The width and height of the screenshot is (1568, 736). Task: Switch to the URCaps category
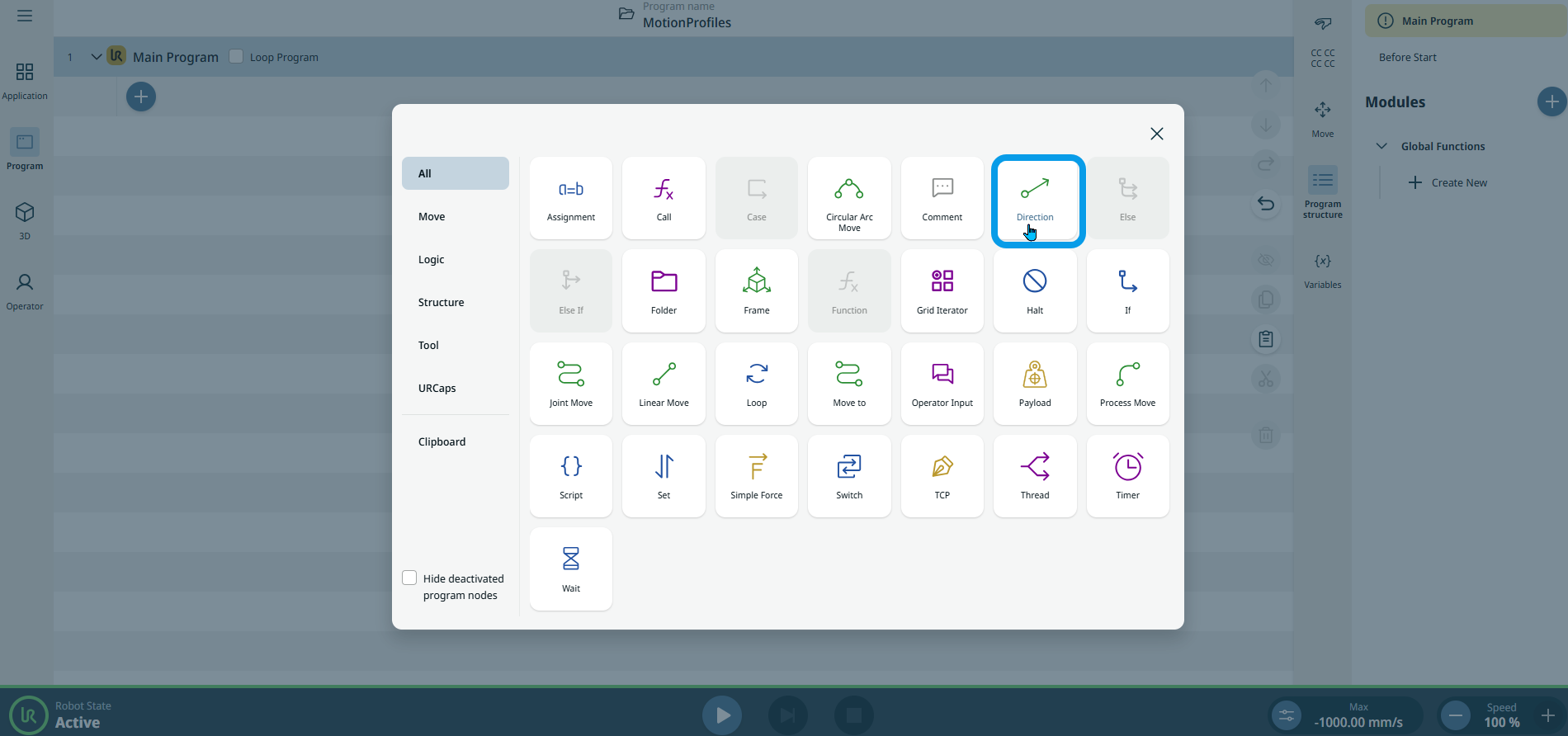(x=437, y=388)
